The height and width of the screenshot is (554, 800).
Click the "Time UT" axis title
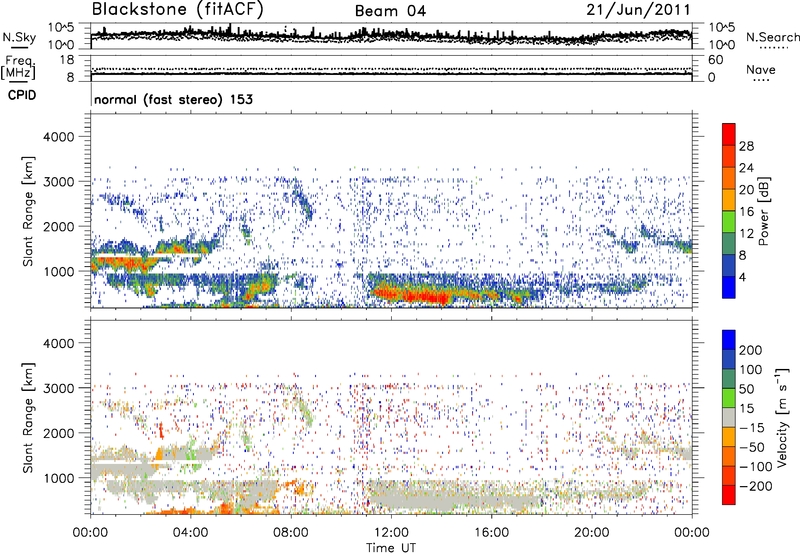[391, 548]
